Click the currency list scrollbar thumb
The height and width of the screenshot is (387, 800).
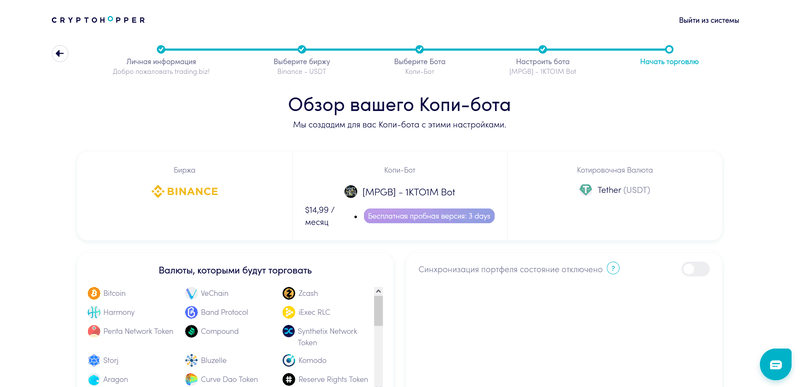click(378, 311)
